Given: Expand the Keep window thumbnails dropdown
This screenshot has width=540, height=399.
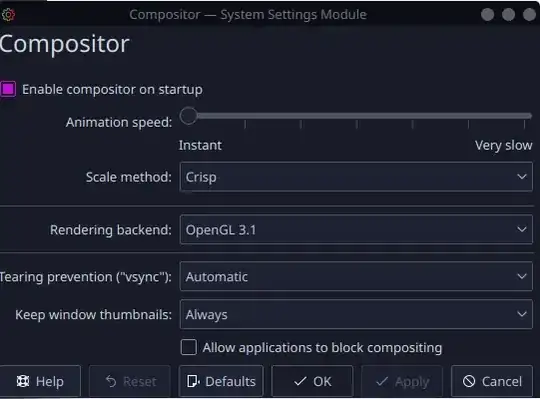Looking at the screenshot, I should [x=356, y=314].
